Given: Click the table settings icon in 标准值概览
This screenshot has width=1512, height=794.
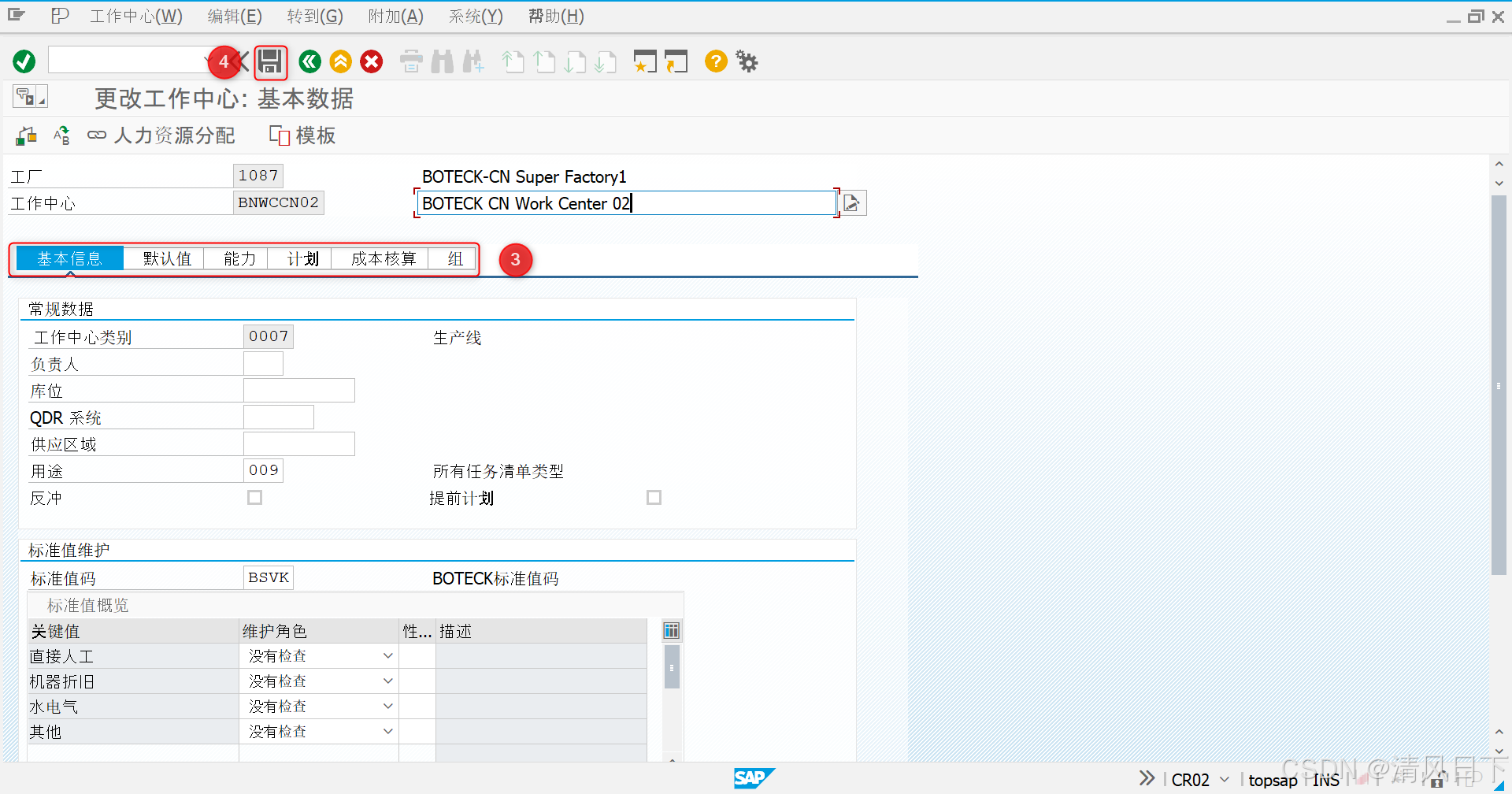Looking at the screenshot, I should 671,630.
